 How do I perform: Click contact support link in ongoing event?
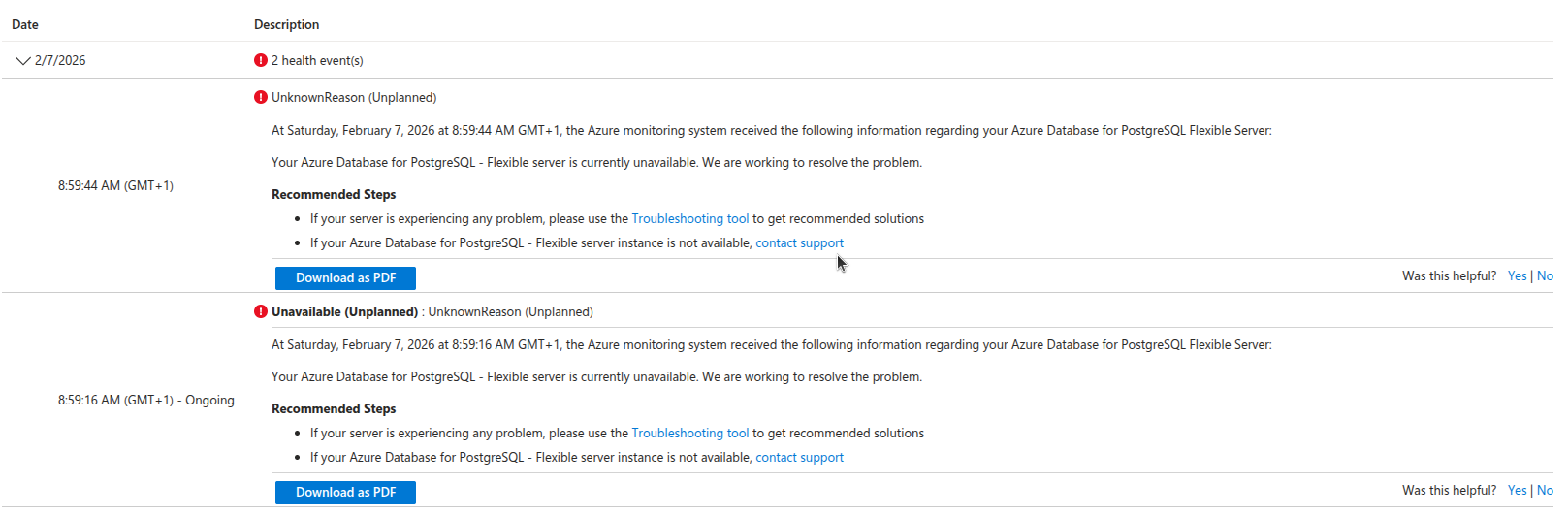tap(799, 458)
